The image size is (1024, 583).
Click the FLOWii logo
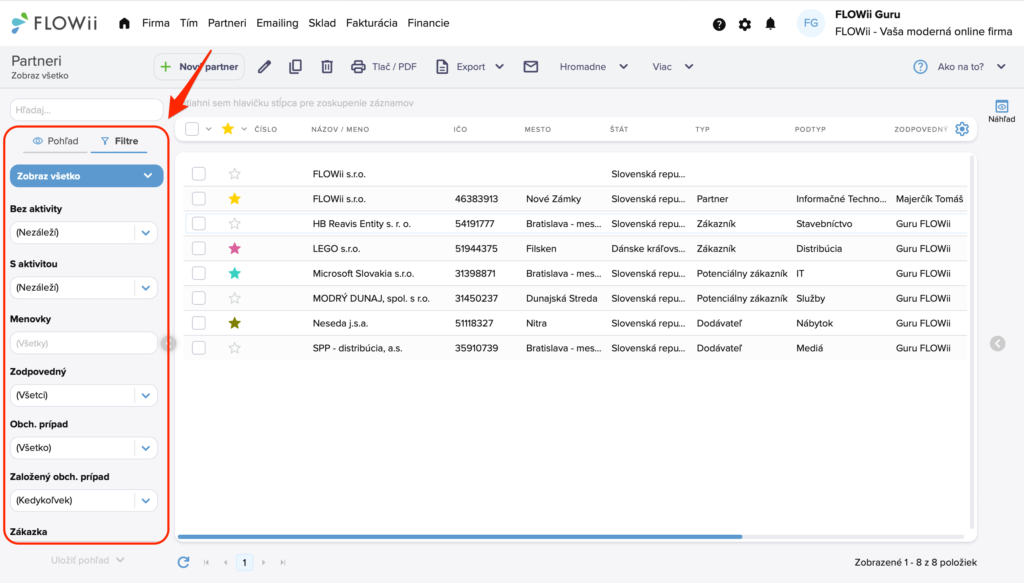tap(54, 24)
